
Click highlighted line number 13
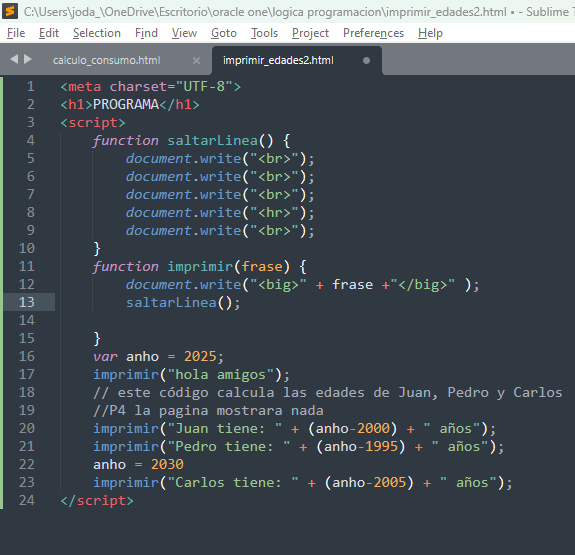[27, 302]
